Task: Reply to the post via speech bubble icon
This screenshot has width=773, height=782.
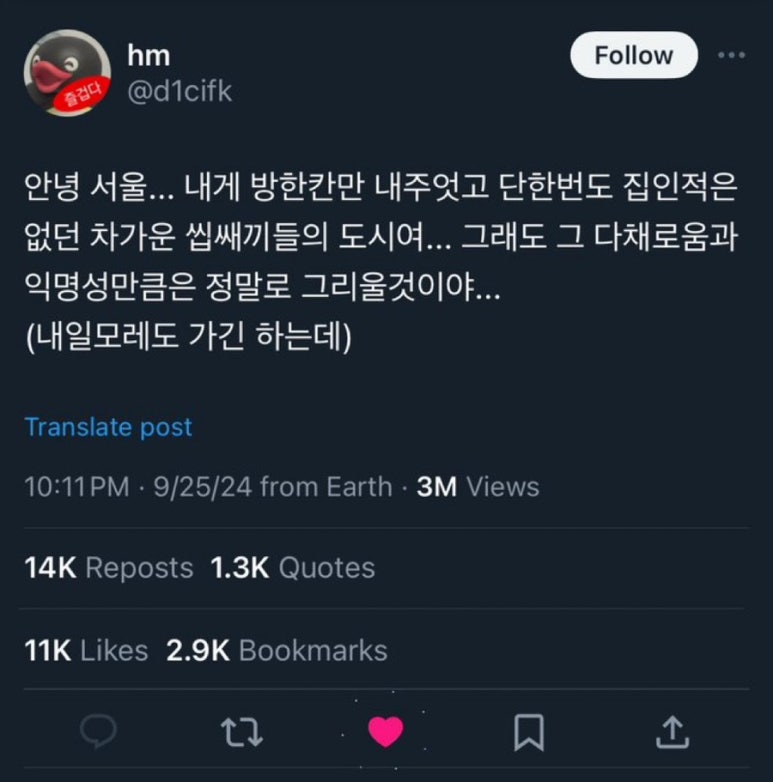Action: 97,733
